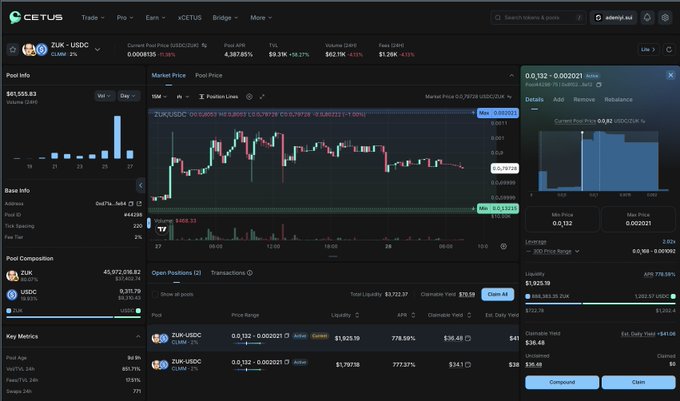
Task: Open the Pro menu
Action: point(125,18)
